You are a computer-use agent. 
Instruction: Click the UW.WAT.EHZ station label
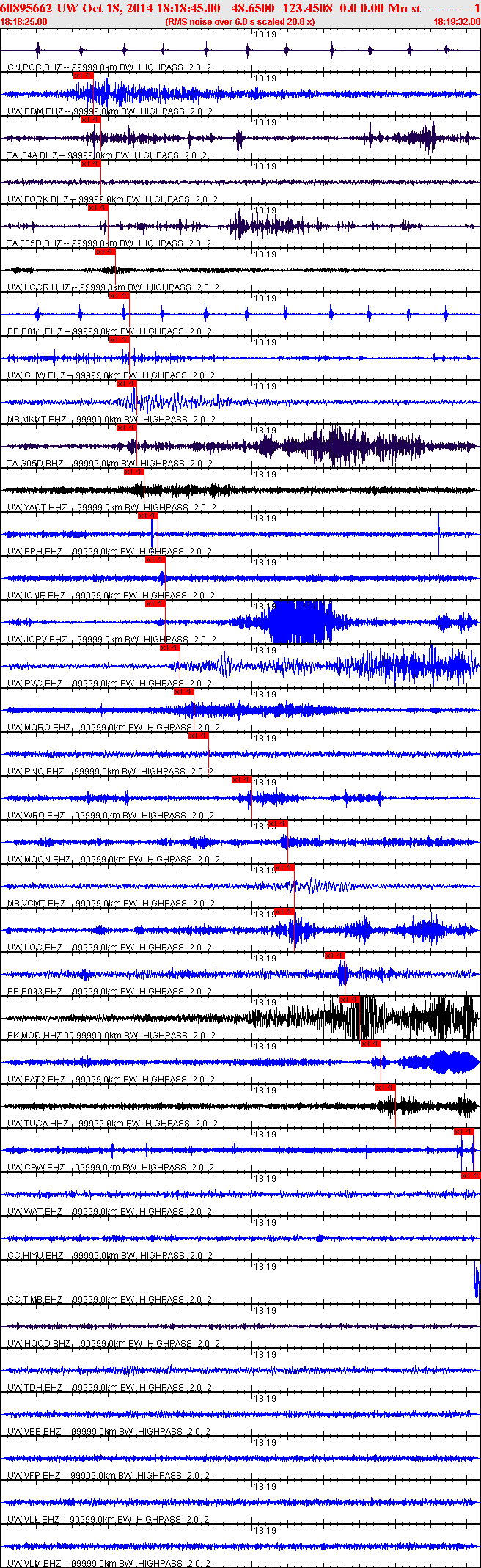coord(35,1212)
